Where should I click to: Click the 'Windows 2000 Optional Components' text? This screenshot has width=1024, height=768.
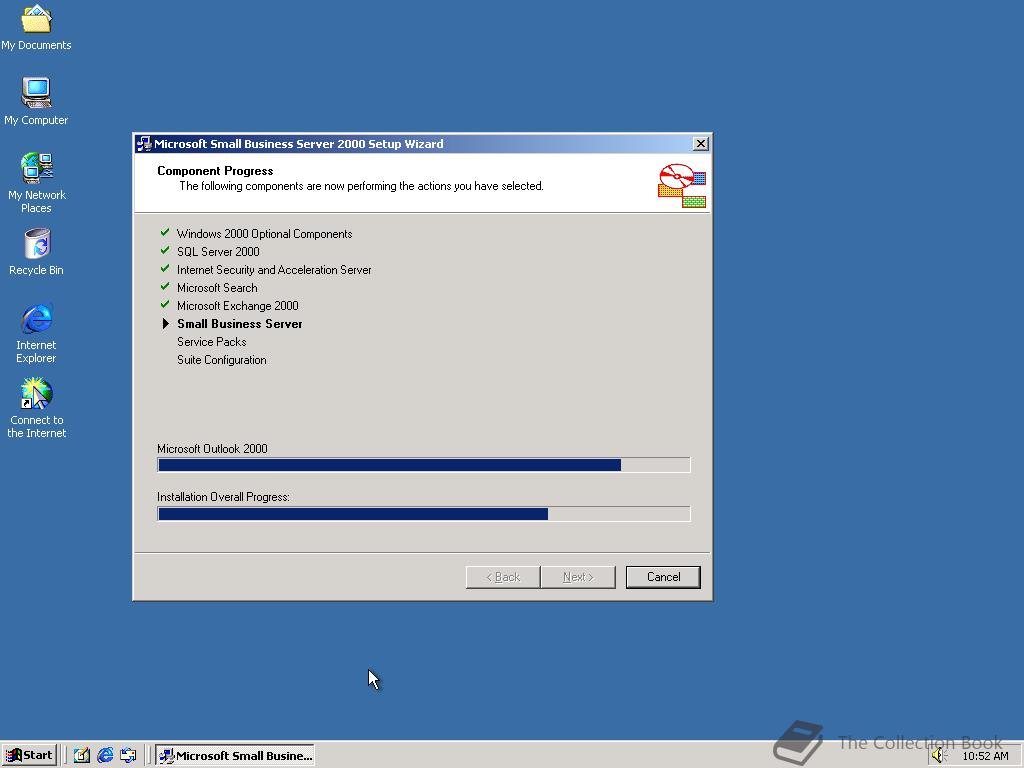tap(264, 234)
